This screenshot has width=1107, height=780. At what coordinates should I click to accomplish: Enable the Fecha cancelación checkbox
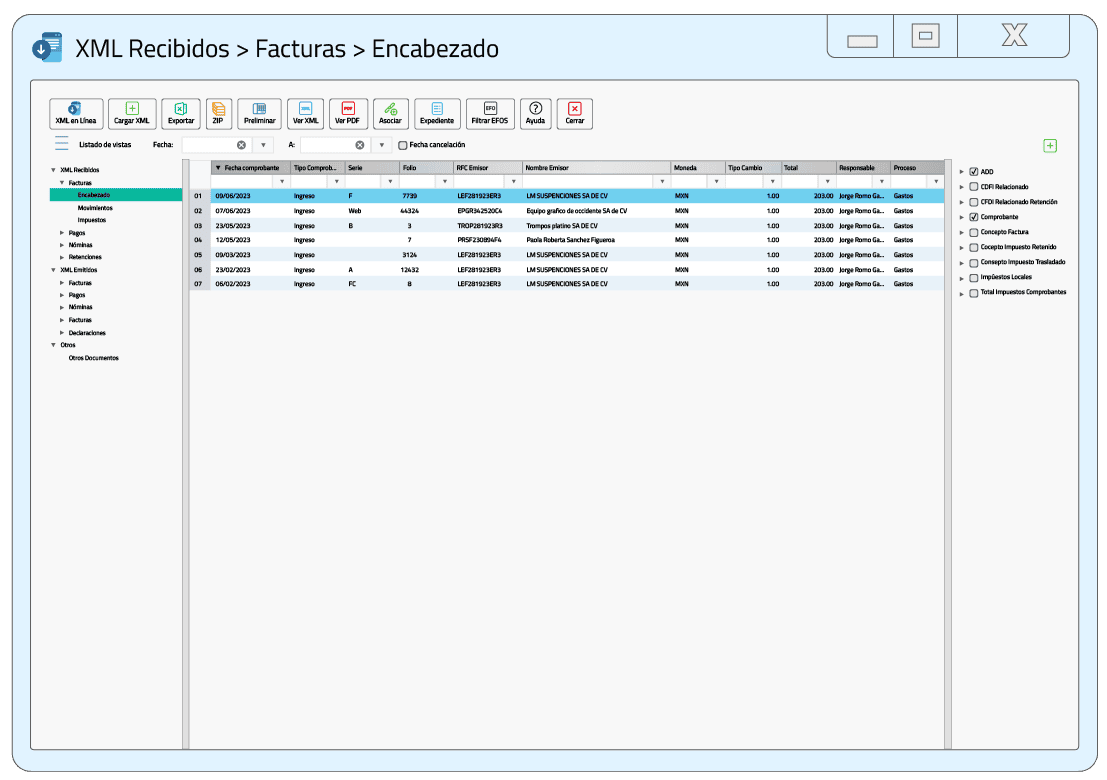point(403,144)
